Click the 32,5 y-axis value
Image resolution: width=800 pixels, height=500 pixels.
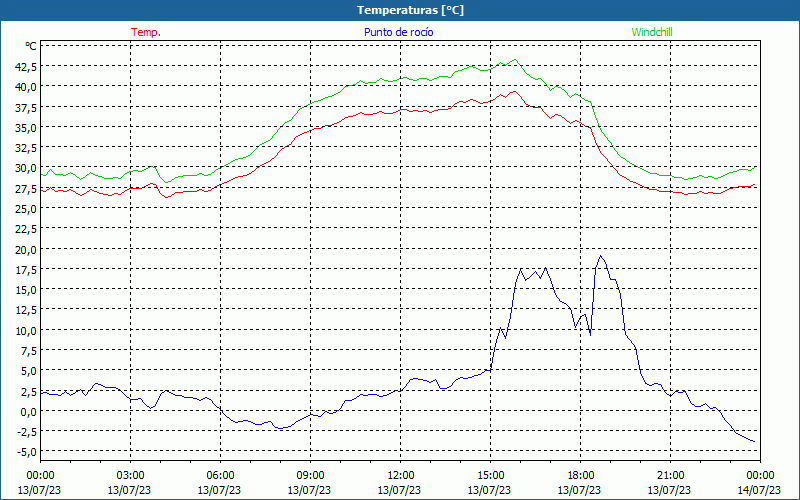pyautogui.click(x=26, y=147)
